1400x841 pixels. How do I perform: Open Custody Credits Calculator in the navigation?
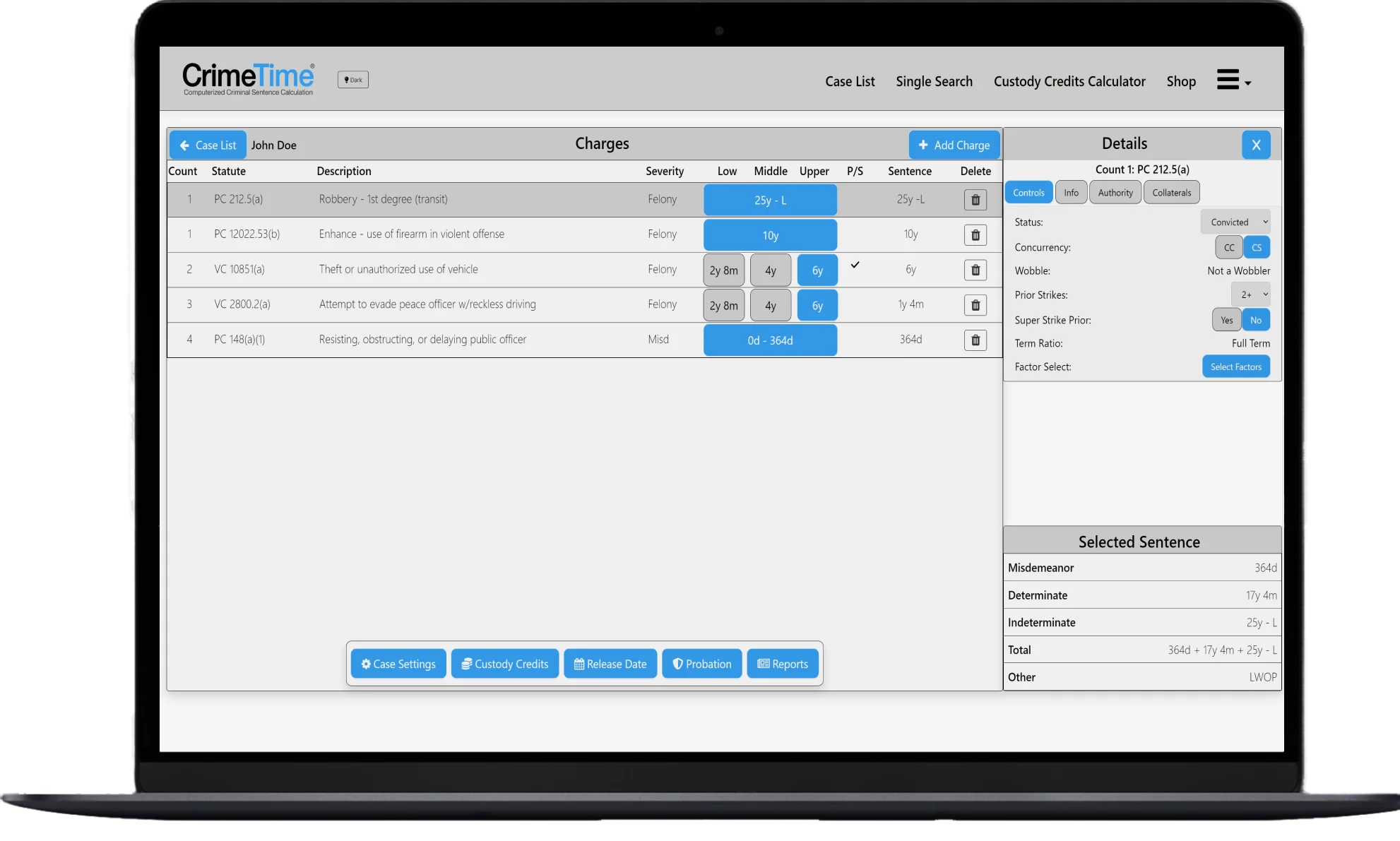[1069, 82]
